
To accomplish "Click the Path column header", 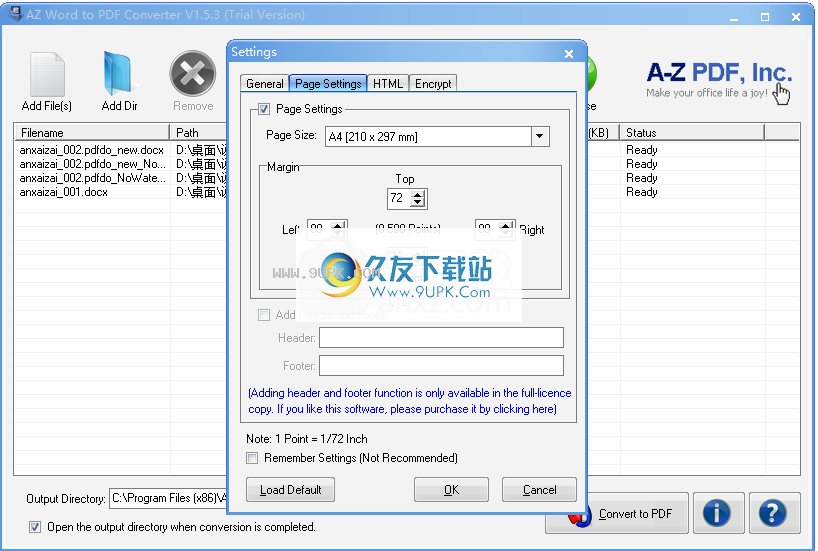I will [x=198, y=133].
